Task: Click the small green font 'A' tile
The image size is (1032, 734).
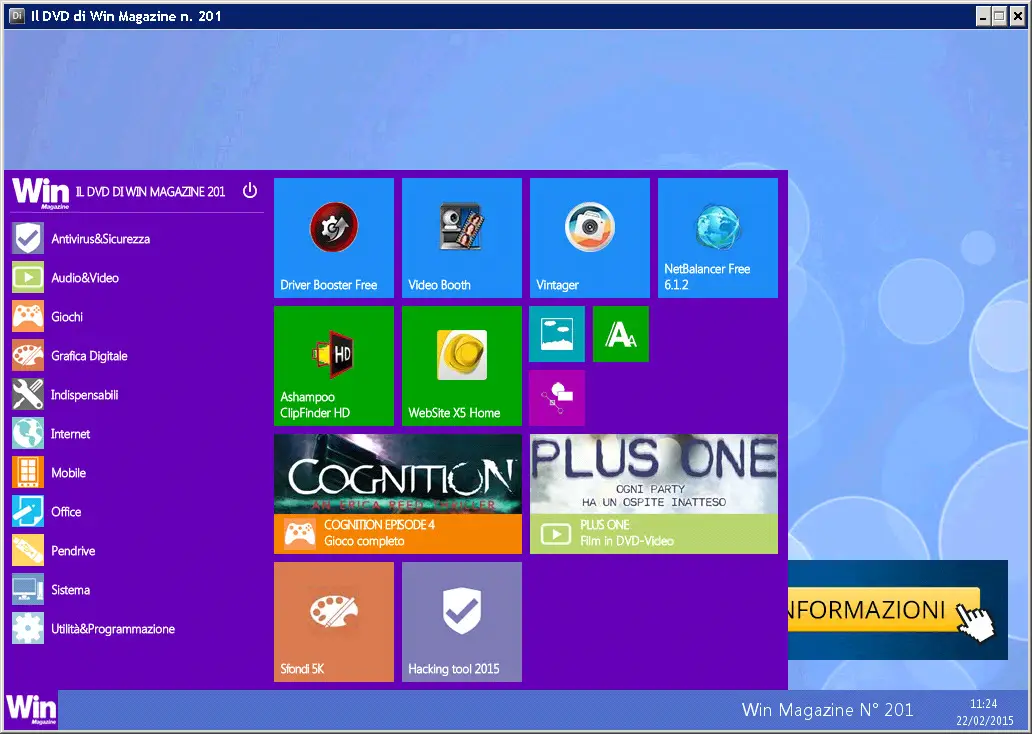Action: pyautogui.click(x=621, y=334)
